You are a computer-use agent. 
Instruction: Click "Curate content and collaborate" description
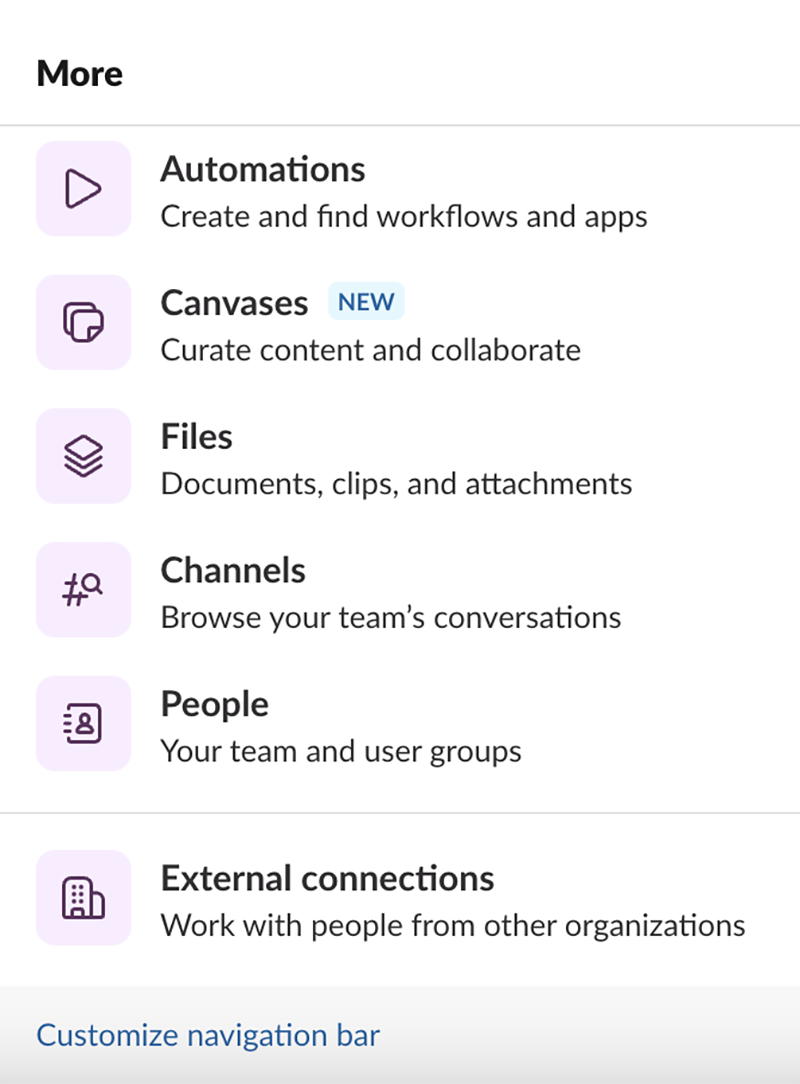click(371, 350)
